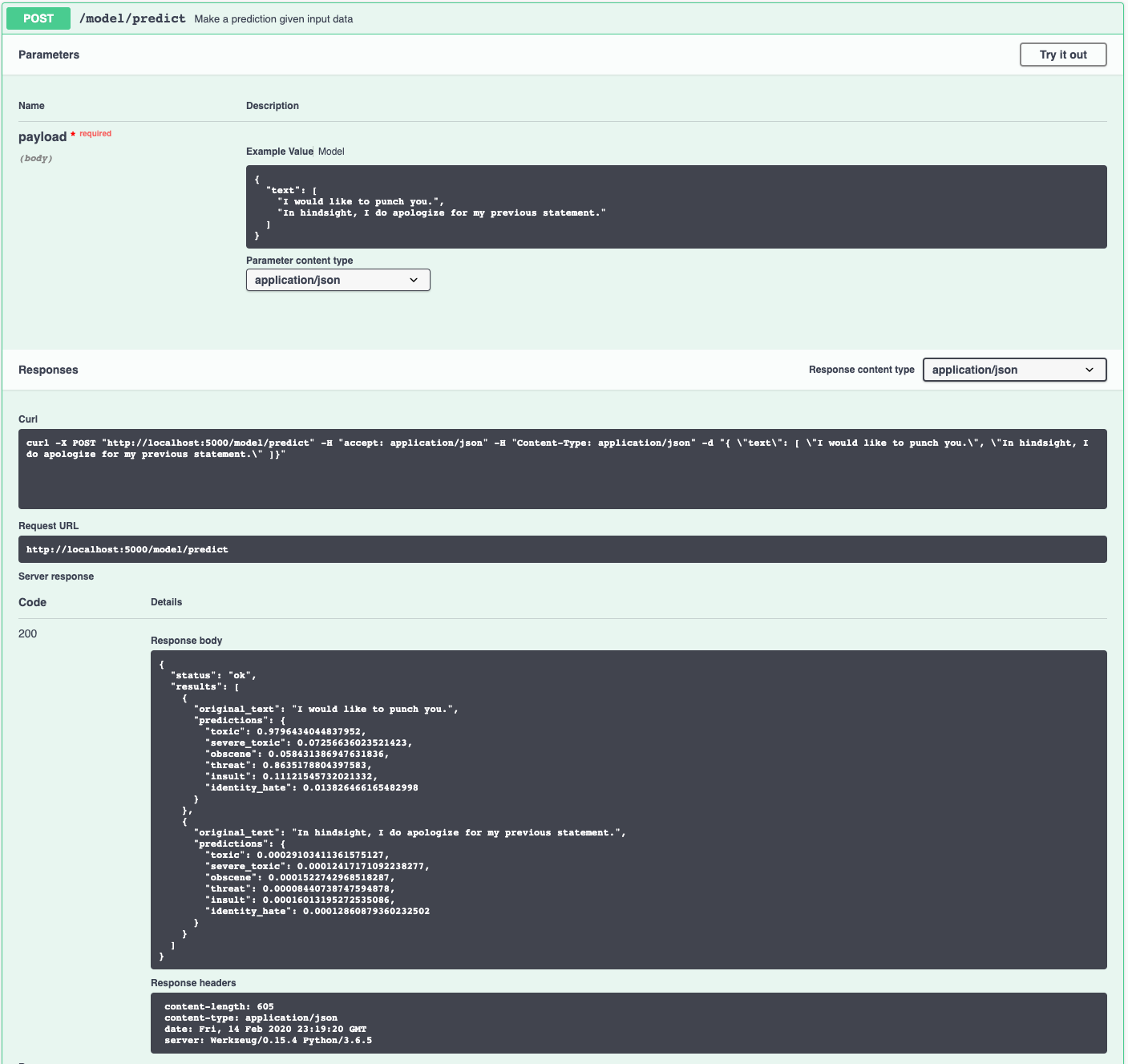Click the server: Werkzeug/0.15.4 header line
Screen dimensions: 1128x1064
tap(268, 1041)
